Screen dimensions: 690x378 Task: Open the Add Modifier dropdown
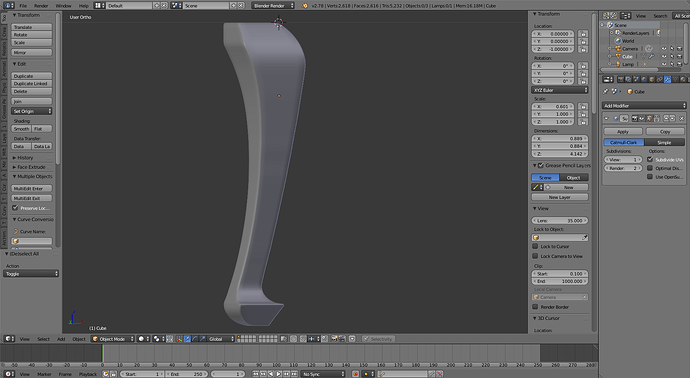644,106
